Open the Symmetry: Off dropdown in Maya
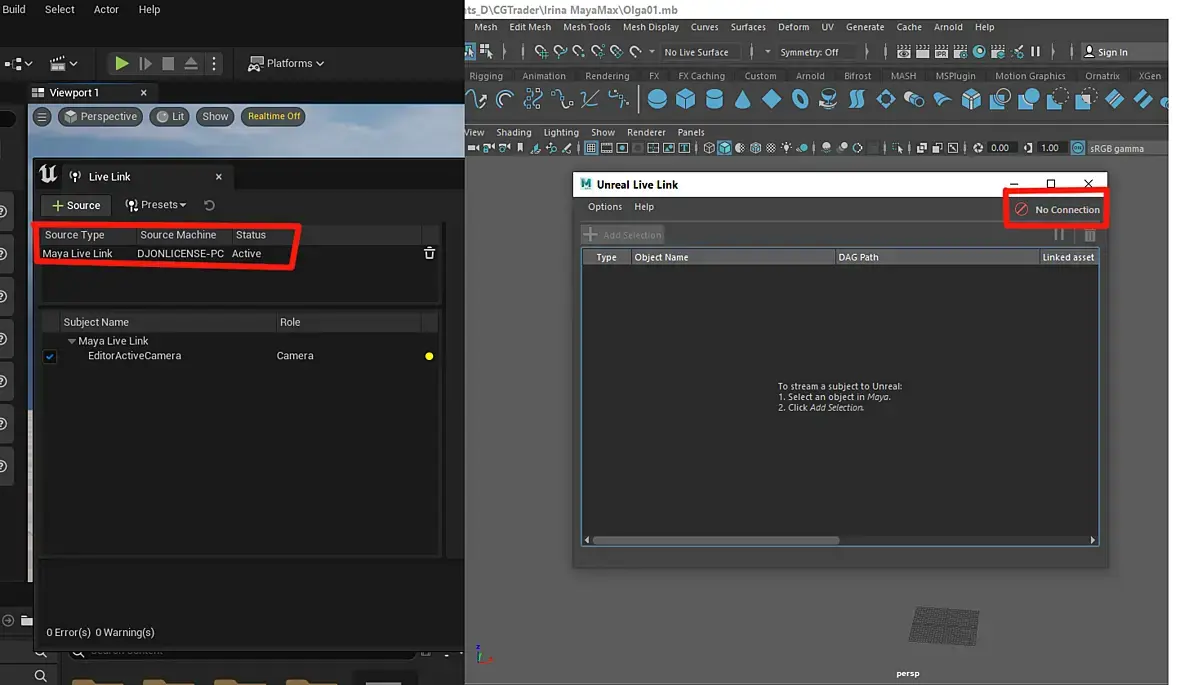 coord(815,52)
